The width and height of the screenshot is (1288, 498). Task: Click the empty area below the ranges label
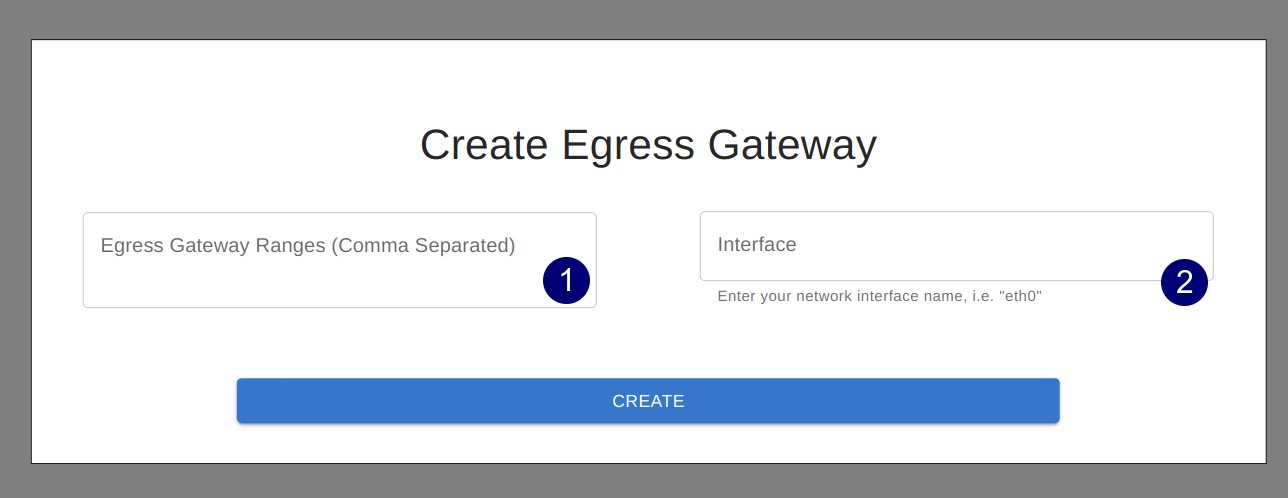(300, 285)
